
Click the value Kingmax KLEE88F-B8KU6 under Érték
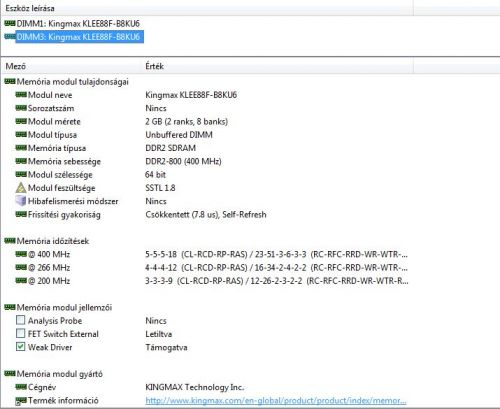191,95
